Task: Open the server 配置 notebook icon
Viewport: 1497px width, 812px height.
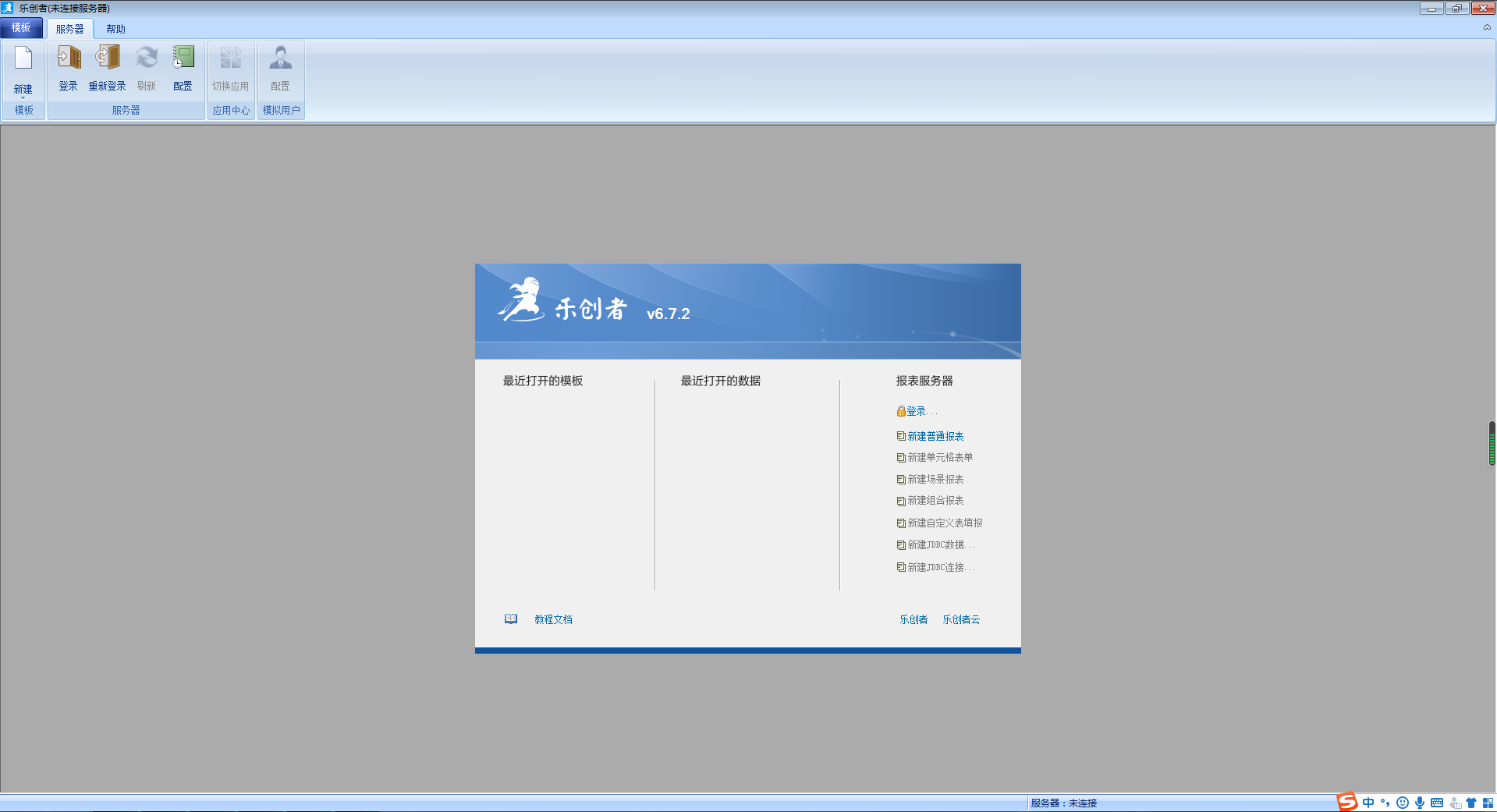Action: click(x=183, y=58)
